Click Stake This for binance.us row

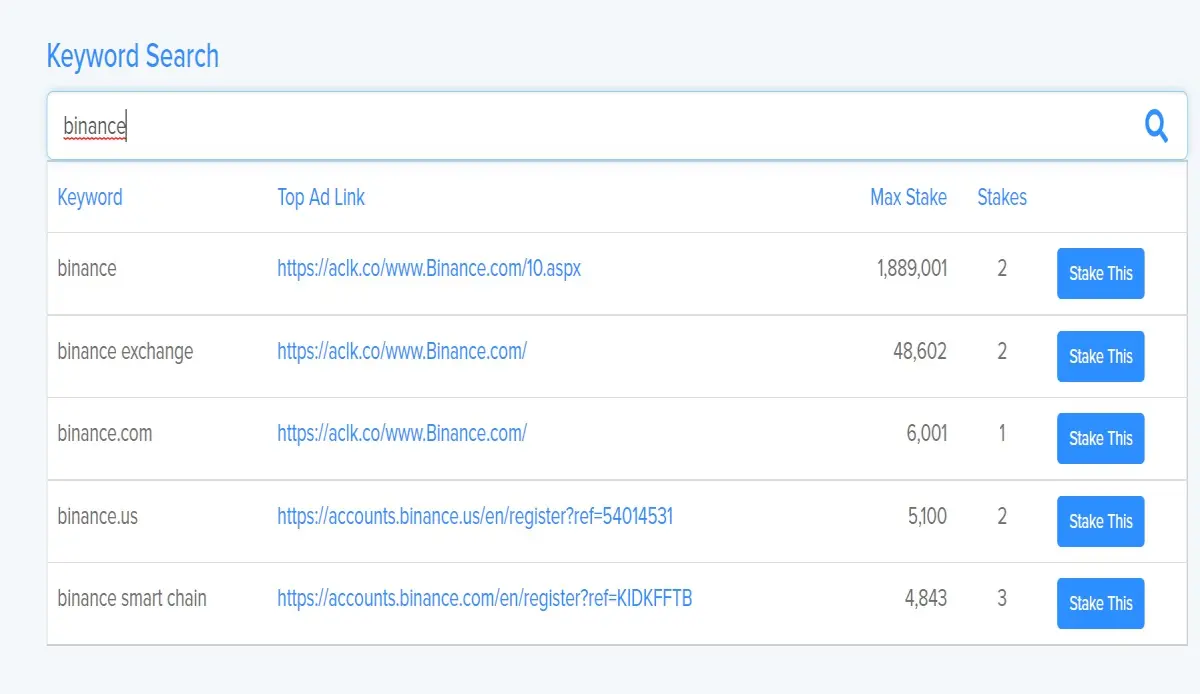[x=1100, y=521]
